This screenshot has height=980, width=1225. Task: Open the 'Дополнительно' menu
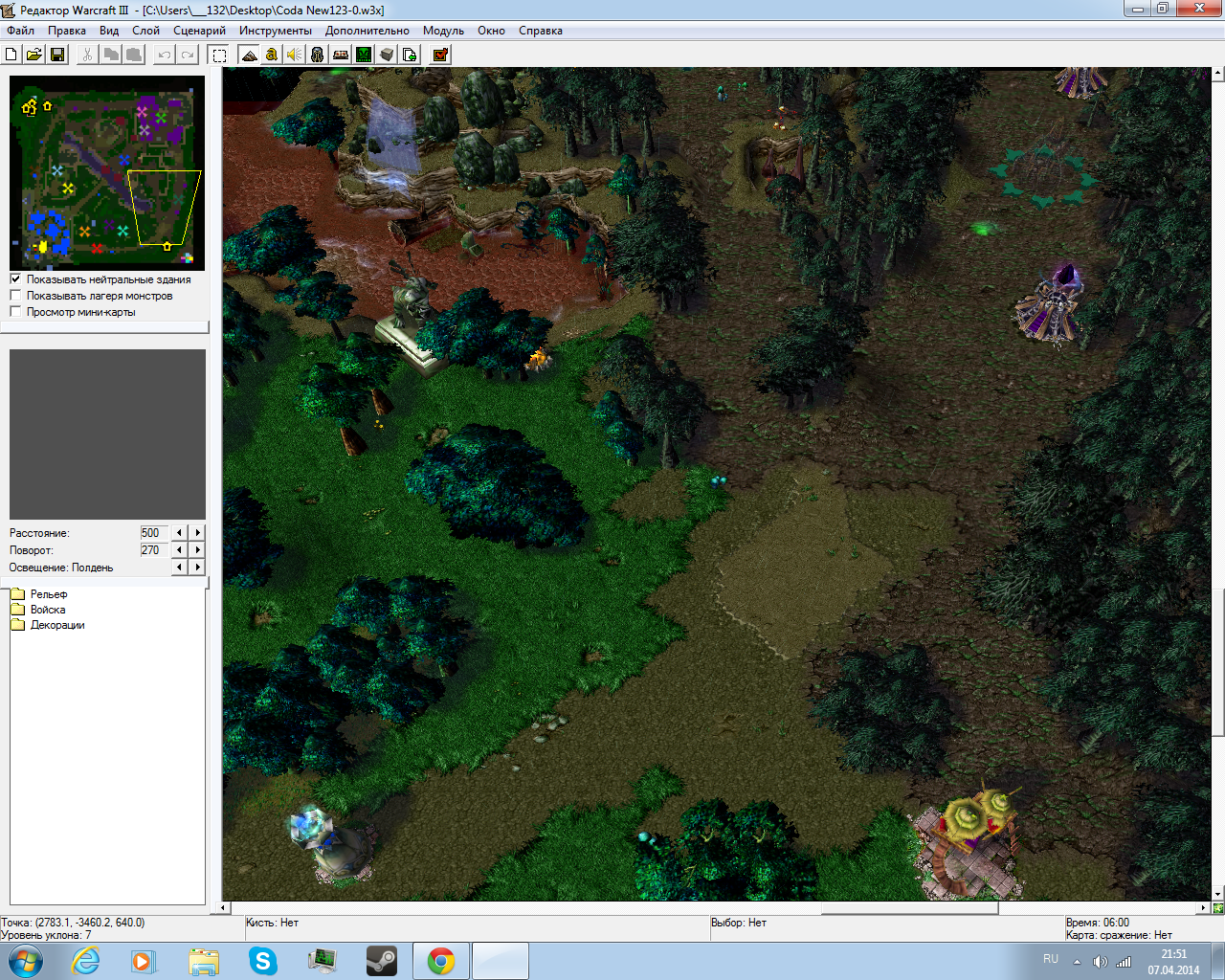367,31
